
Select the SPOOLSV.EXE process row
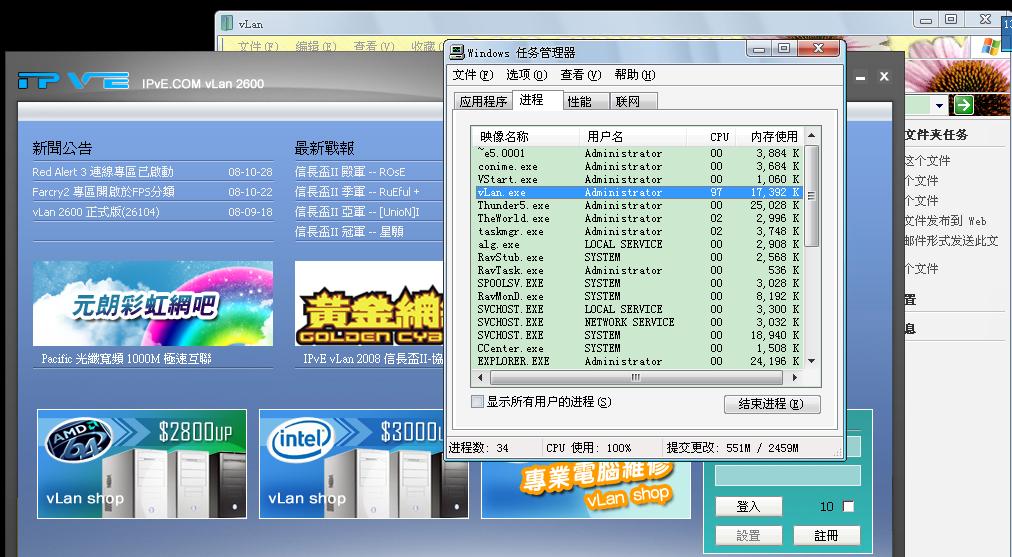pyautogui.click(x=638, y=283)
